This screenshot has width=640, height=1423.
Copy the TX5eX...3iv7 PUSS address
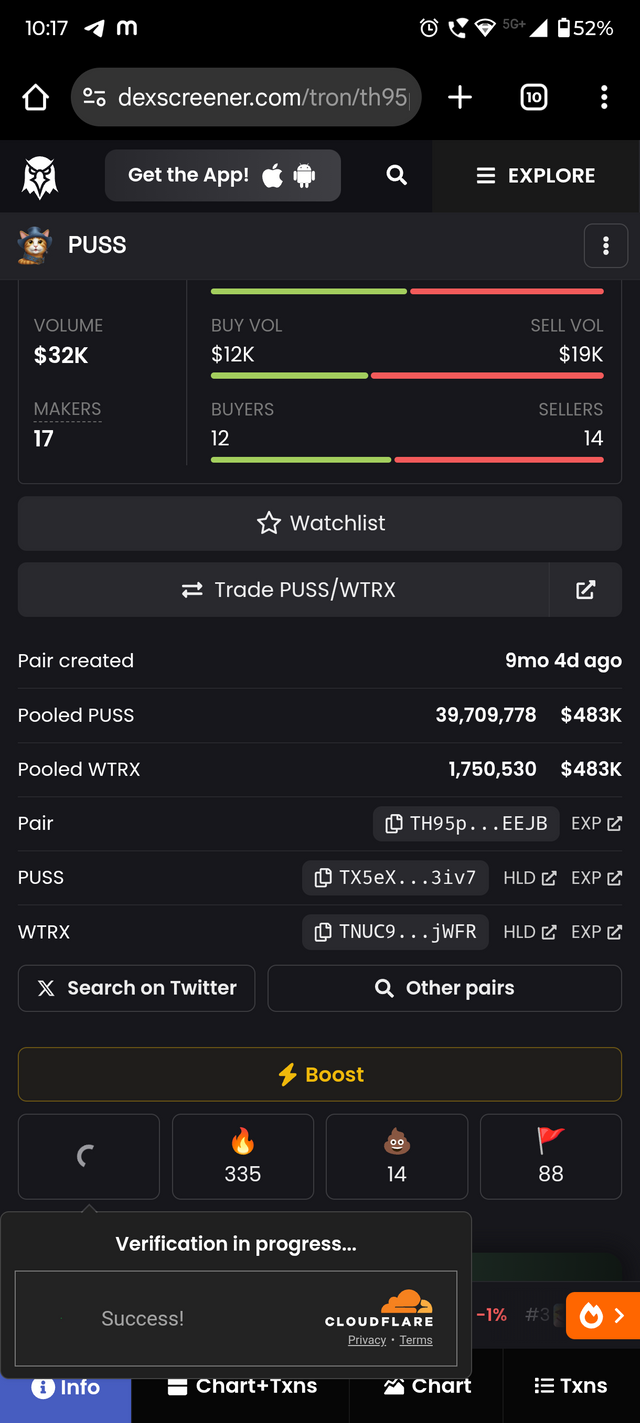(395, 878)
